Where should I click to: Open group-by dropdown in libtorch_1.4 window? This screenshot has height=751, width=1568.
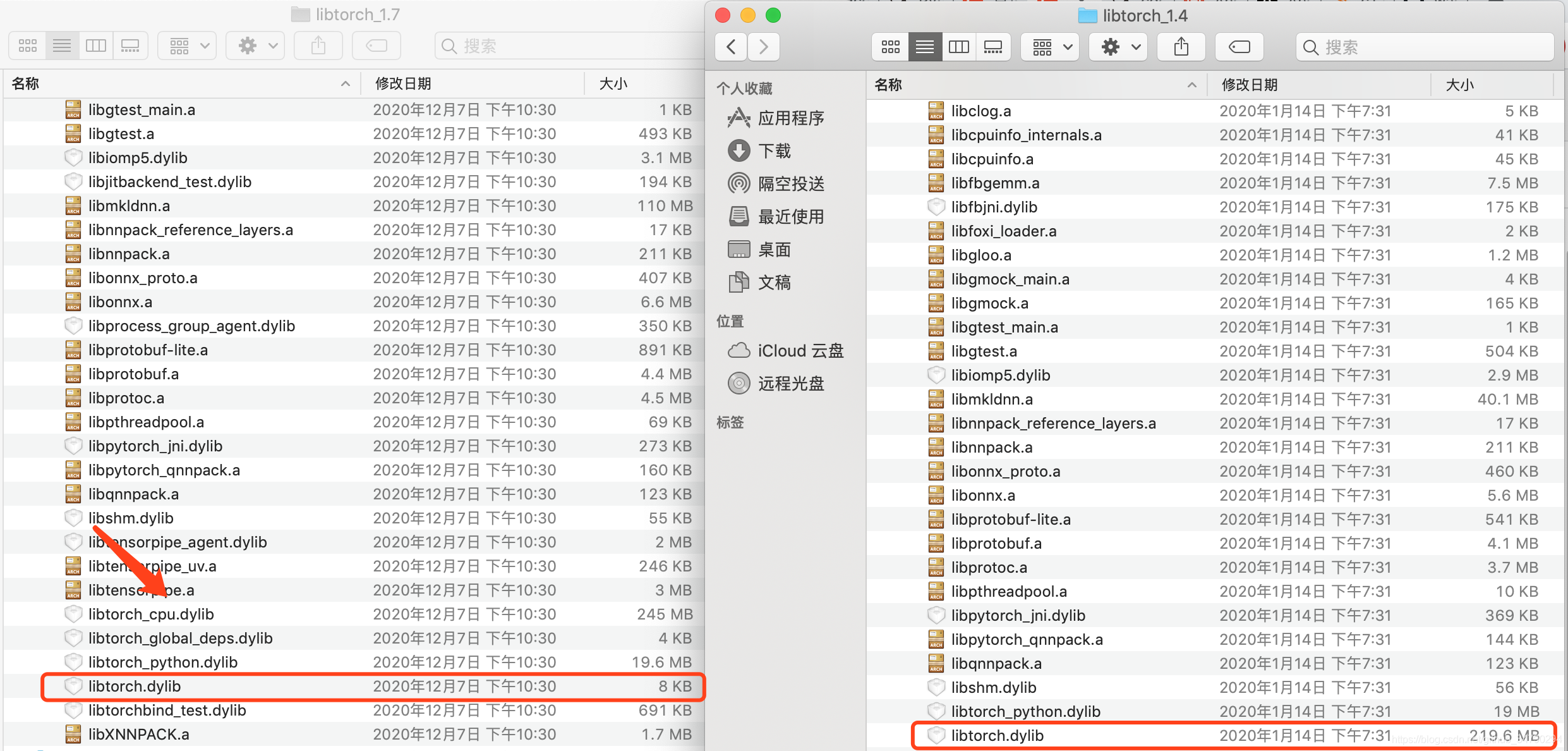point(1051,47)
